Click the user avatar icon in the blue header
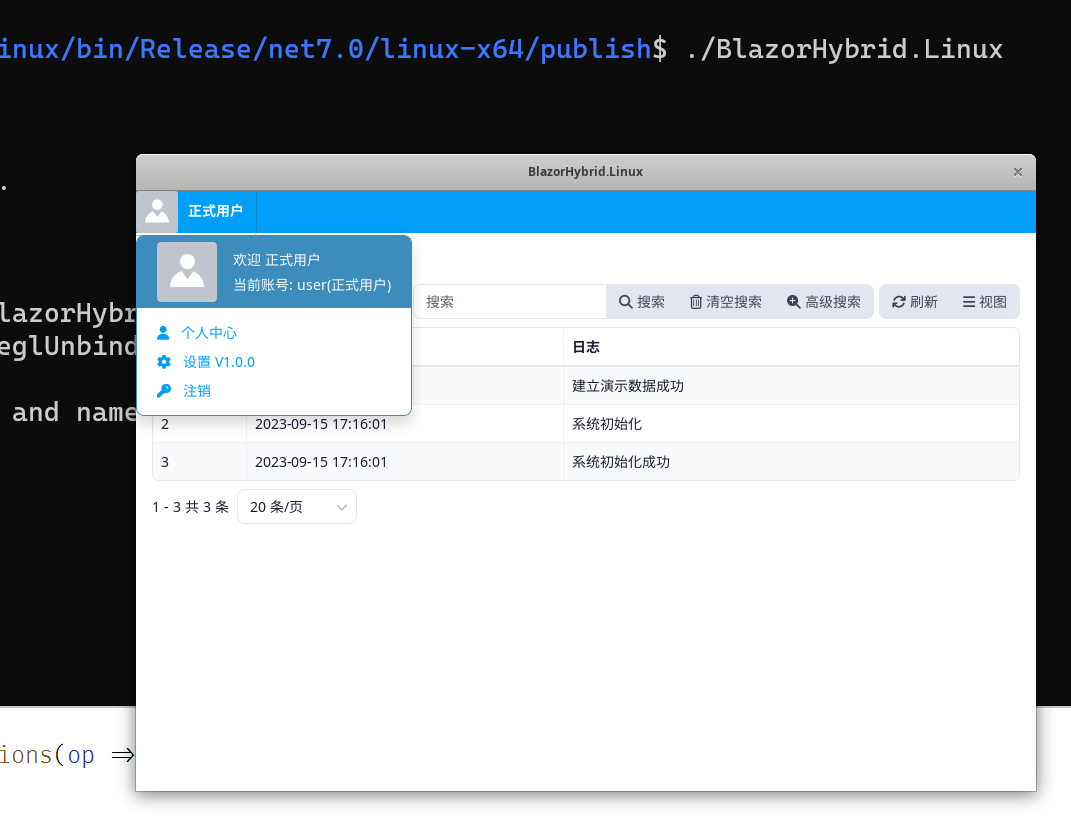1071x821 pixels. (x=157, y=211)
